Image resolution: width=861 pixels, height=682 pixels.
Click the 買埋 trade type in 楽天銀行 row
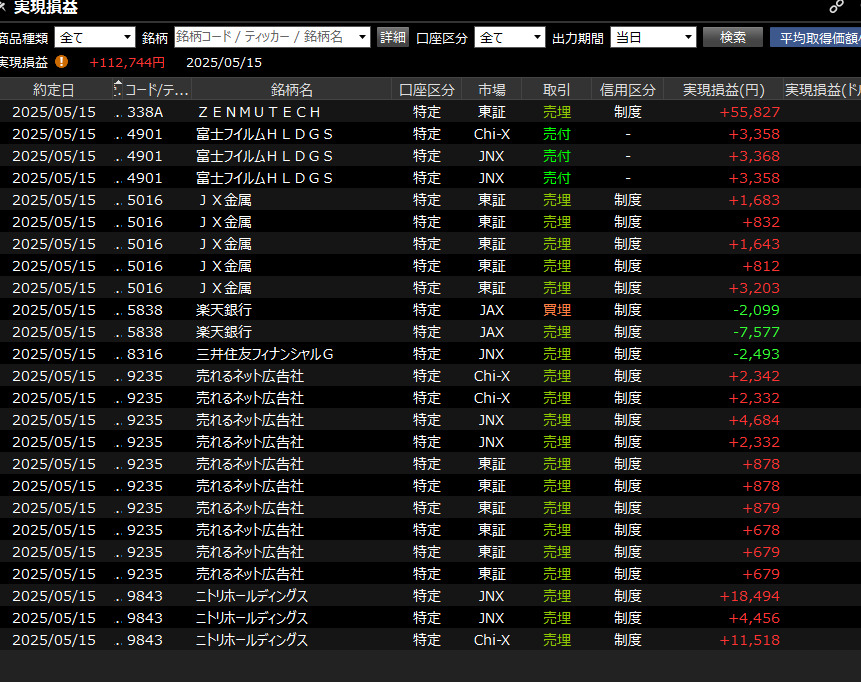pos(557,310)
